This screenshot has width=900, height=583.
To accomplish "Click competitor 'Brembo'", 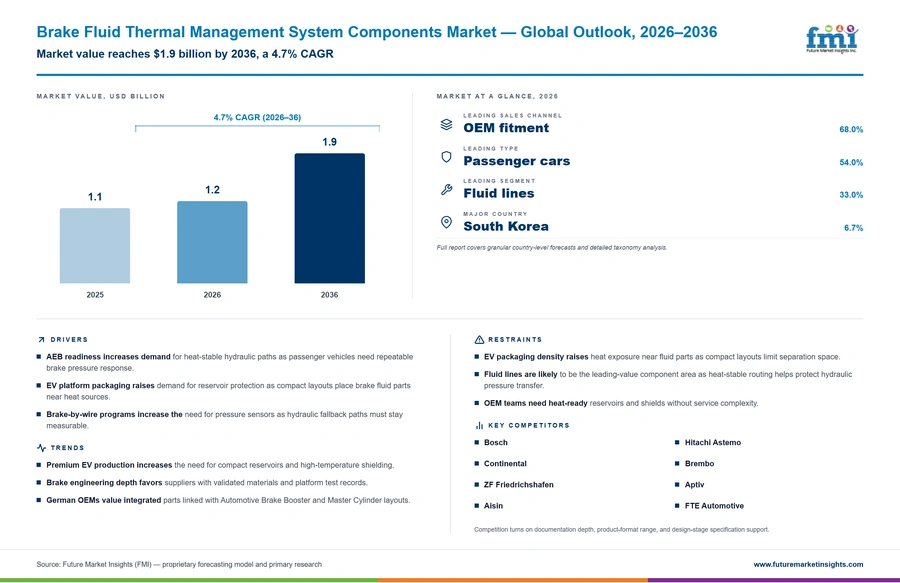I will [x=700, y=464].
